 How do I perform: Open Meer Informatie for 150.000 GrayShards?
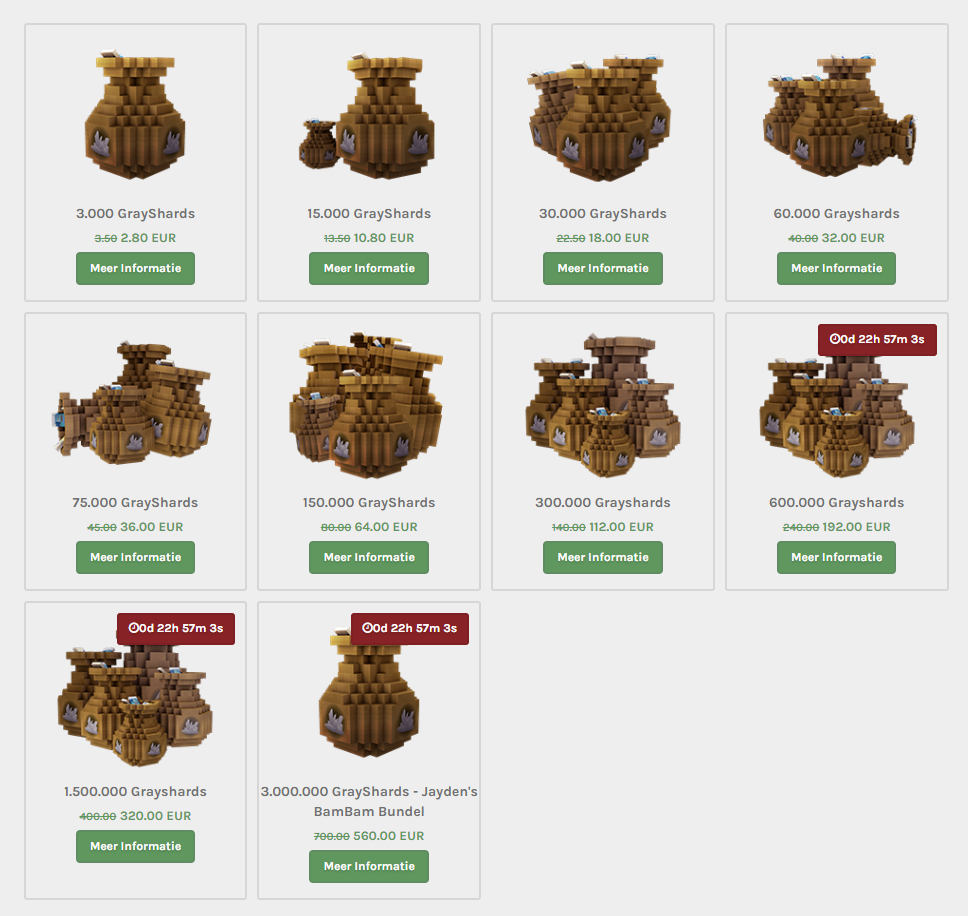click(x=369, y=557)
